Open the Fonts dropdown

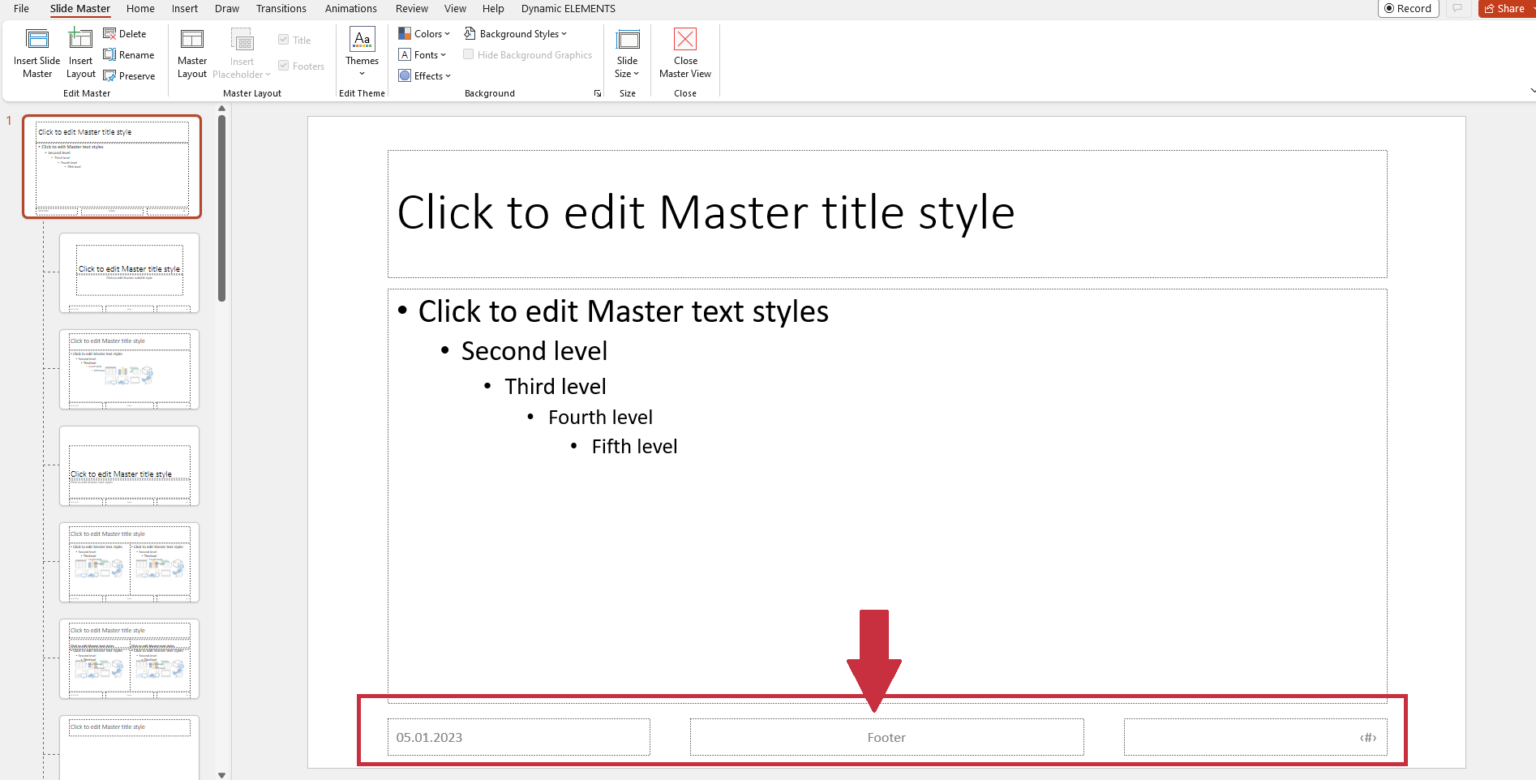click(422, 54)
